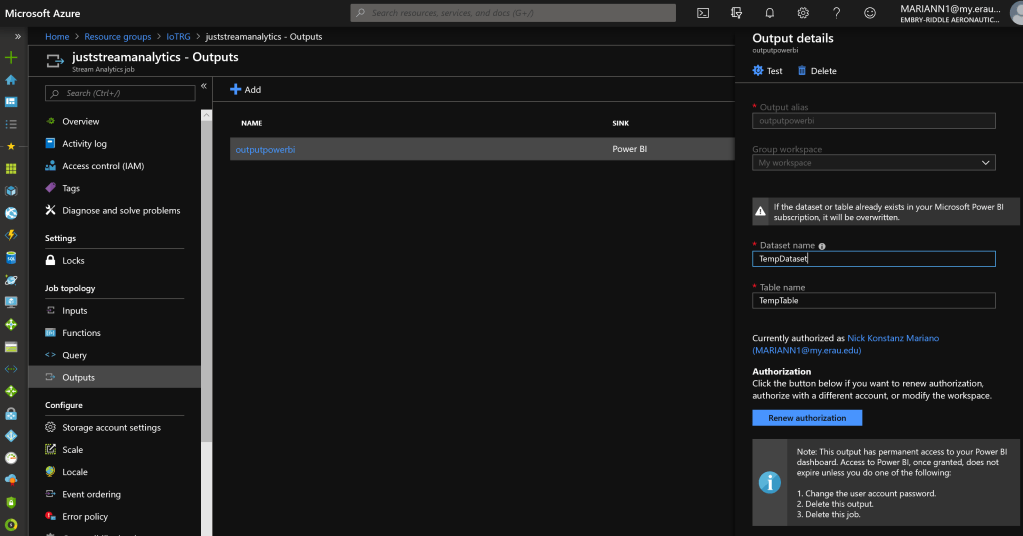Collapse the resource menu panel
The width and height of the screenshot is (1023, 536).
pos(204,86)
